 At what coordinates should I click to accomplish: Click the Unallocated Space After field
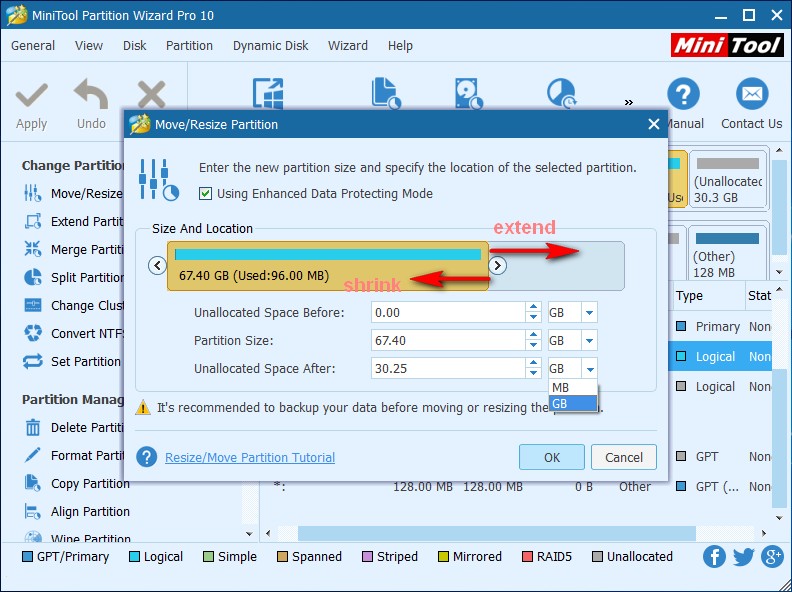pyautogui.click(x=448, y=369)
